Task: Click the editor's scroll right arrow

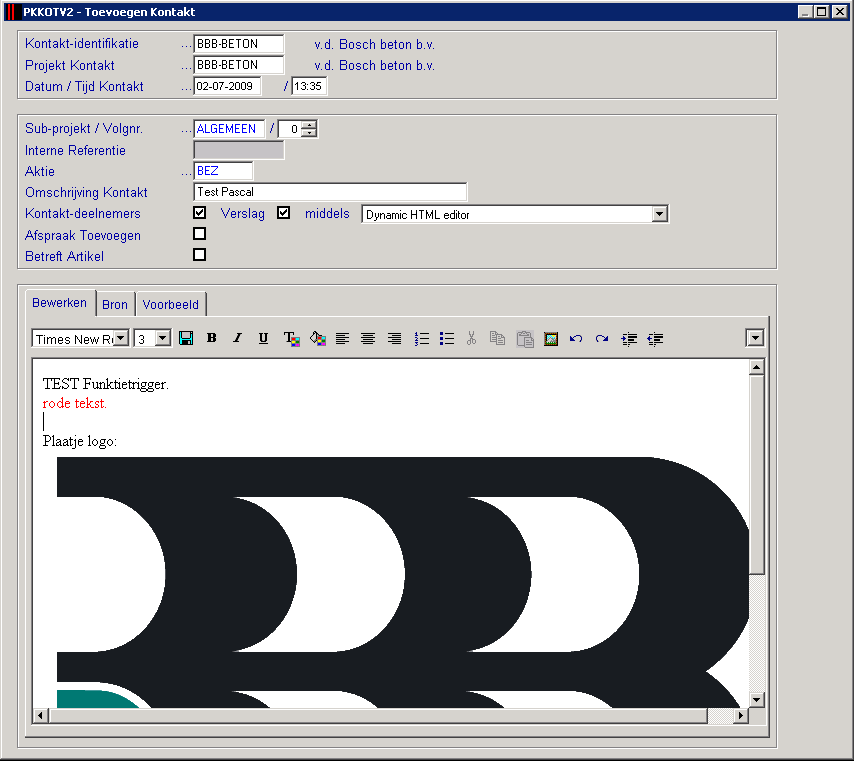Action: [740, 715]
